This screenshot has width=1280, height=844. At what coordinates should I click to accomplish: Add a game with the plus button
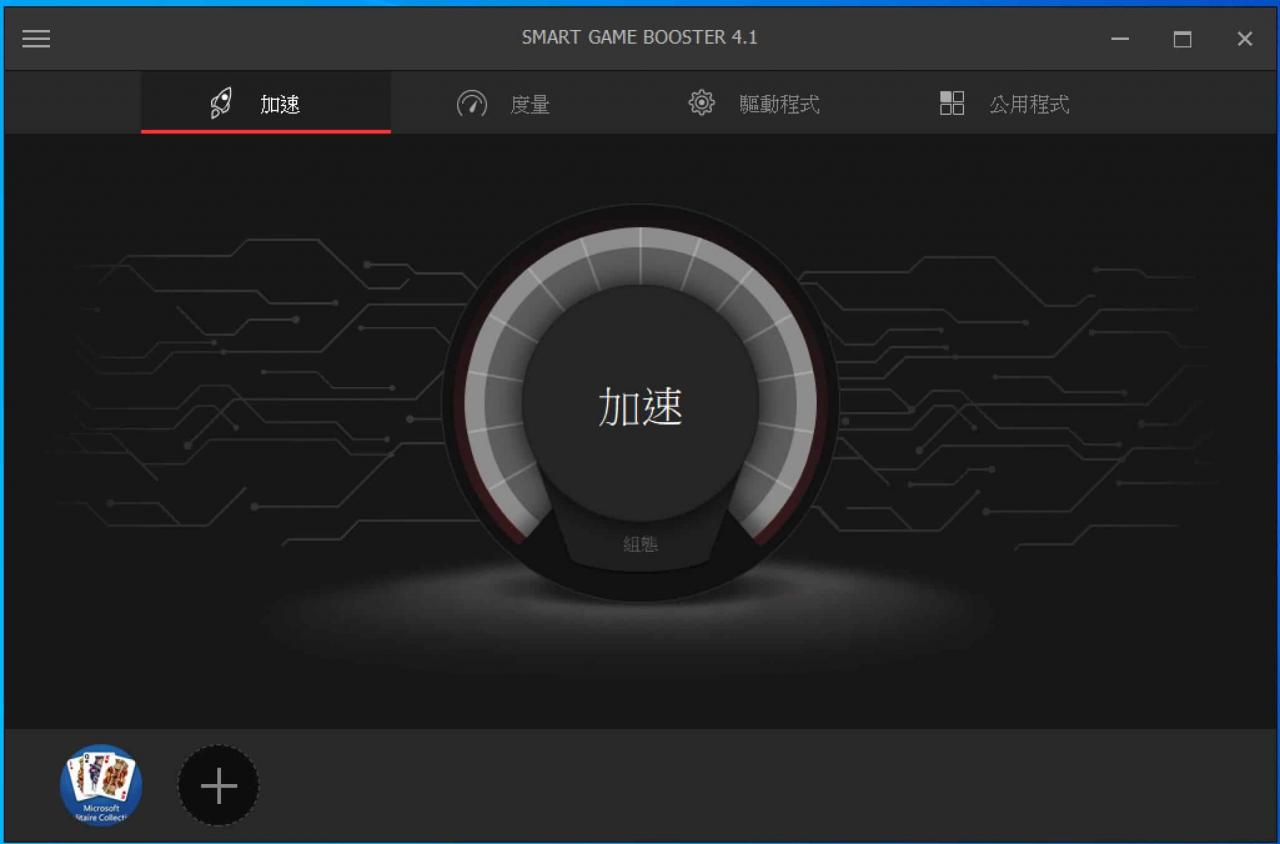coord(218,786)
